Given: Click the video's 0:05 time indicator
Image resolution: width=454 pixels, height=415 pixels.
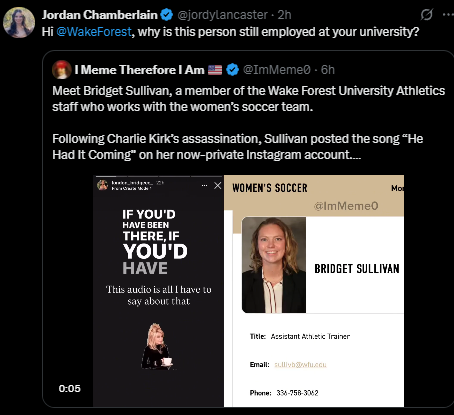Looking at the screenshot, I should (x=70, y=388).
